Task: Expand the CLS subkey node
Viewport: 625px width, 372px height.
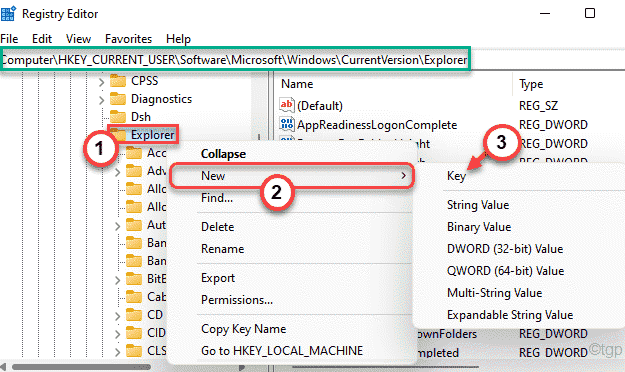Action: tap(117, 352)
